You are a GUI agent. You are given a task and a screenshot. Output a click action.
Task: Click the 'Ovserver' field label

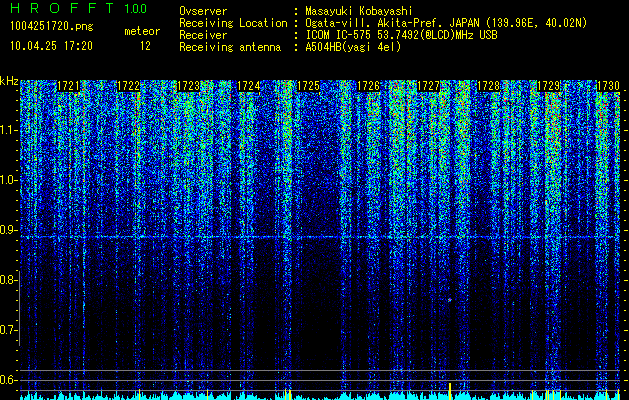[x=203, y=11]
